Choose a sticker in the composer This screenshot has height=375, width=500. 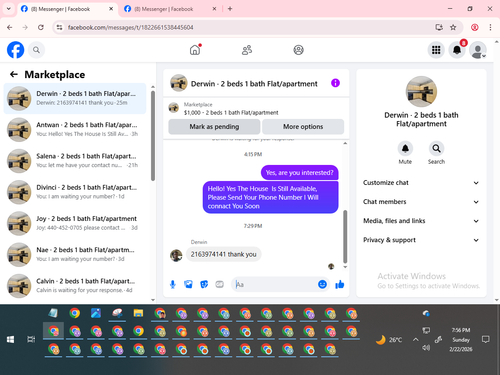pyautogui.click(x=204, y=284)
